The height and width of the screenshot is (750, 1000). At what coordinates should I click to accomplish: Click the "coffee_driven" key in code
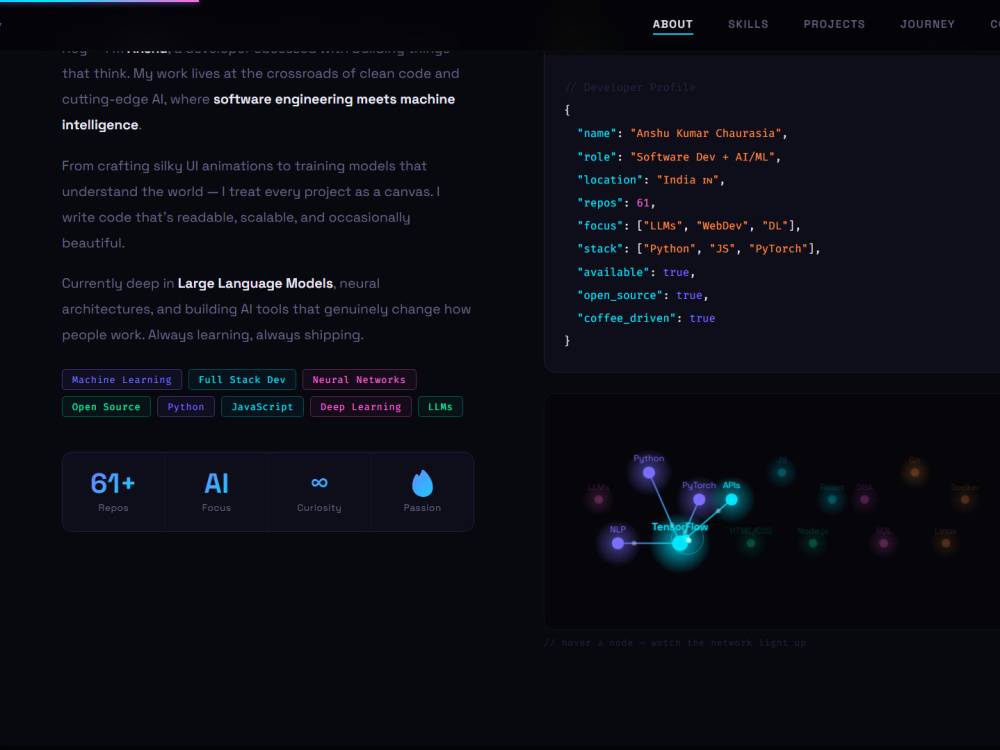(627, 318)
